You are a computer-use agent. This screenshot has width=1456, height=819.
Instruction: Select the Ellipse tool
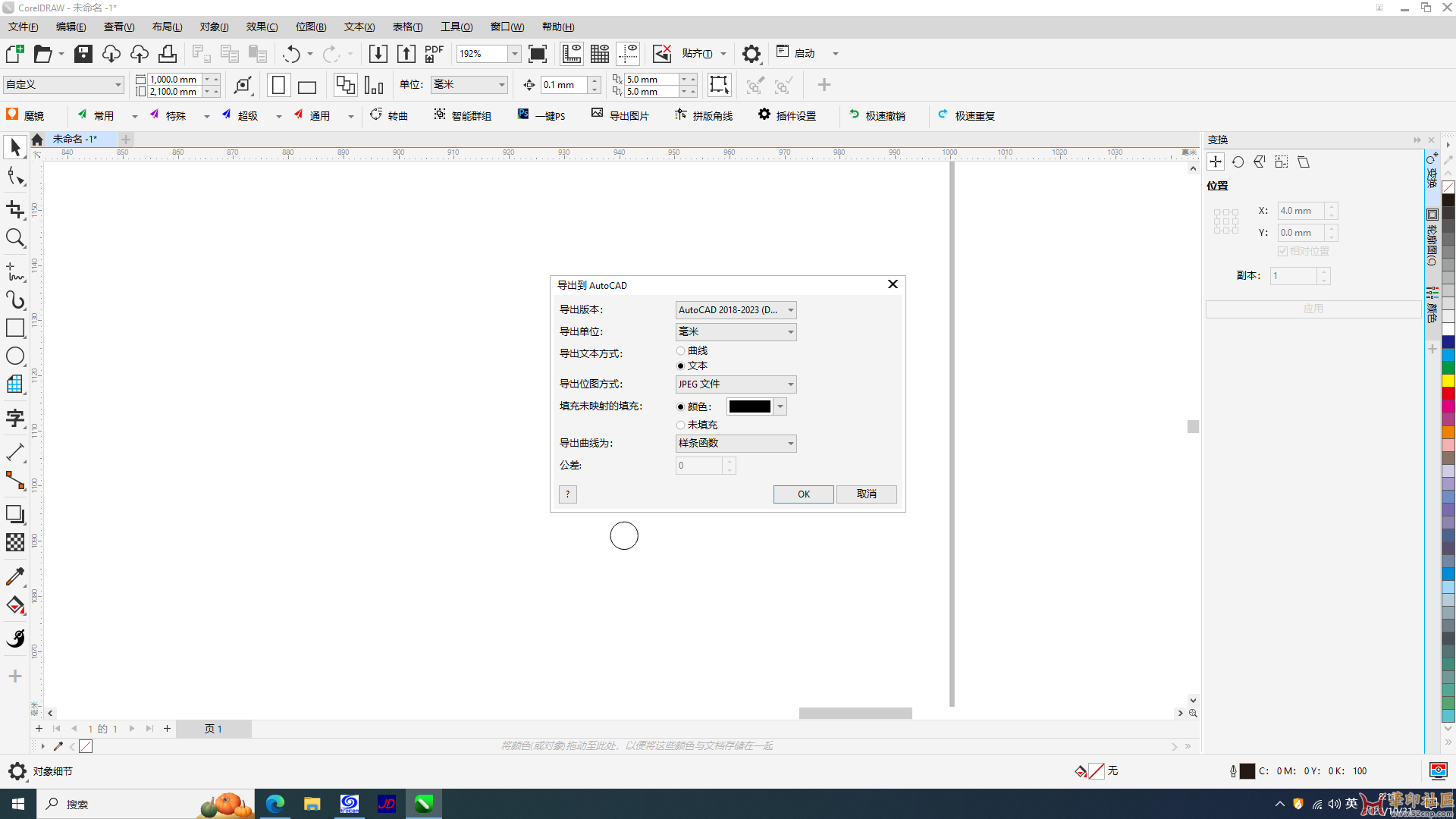coord(15,356)
